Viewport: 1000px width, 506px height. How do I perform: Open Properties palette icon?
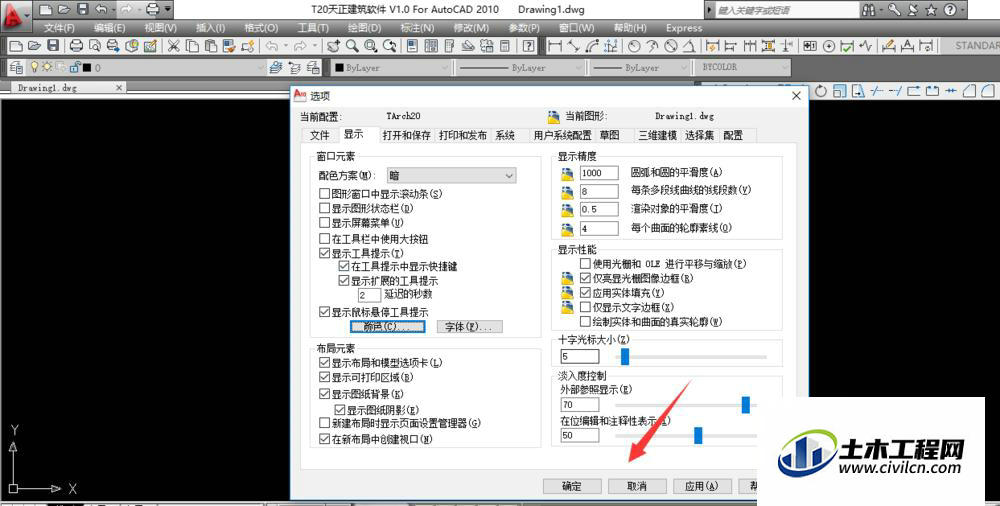(412, 45)
